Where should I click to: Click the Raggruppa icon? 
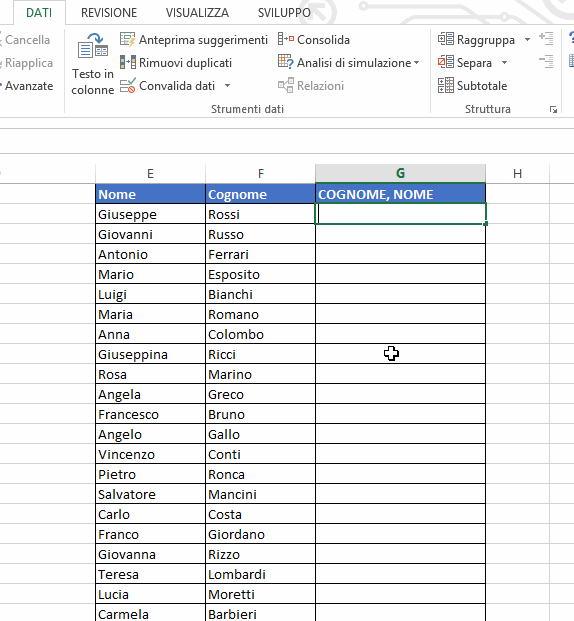(x=446, y=40)
